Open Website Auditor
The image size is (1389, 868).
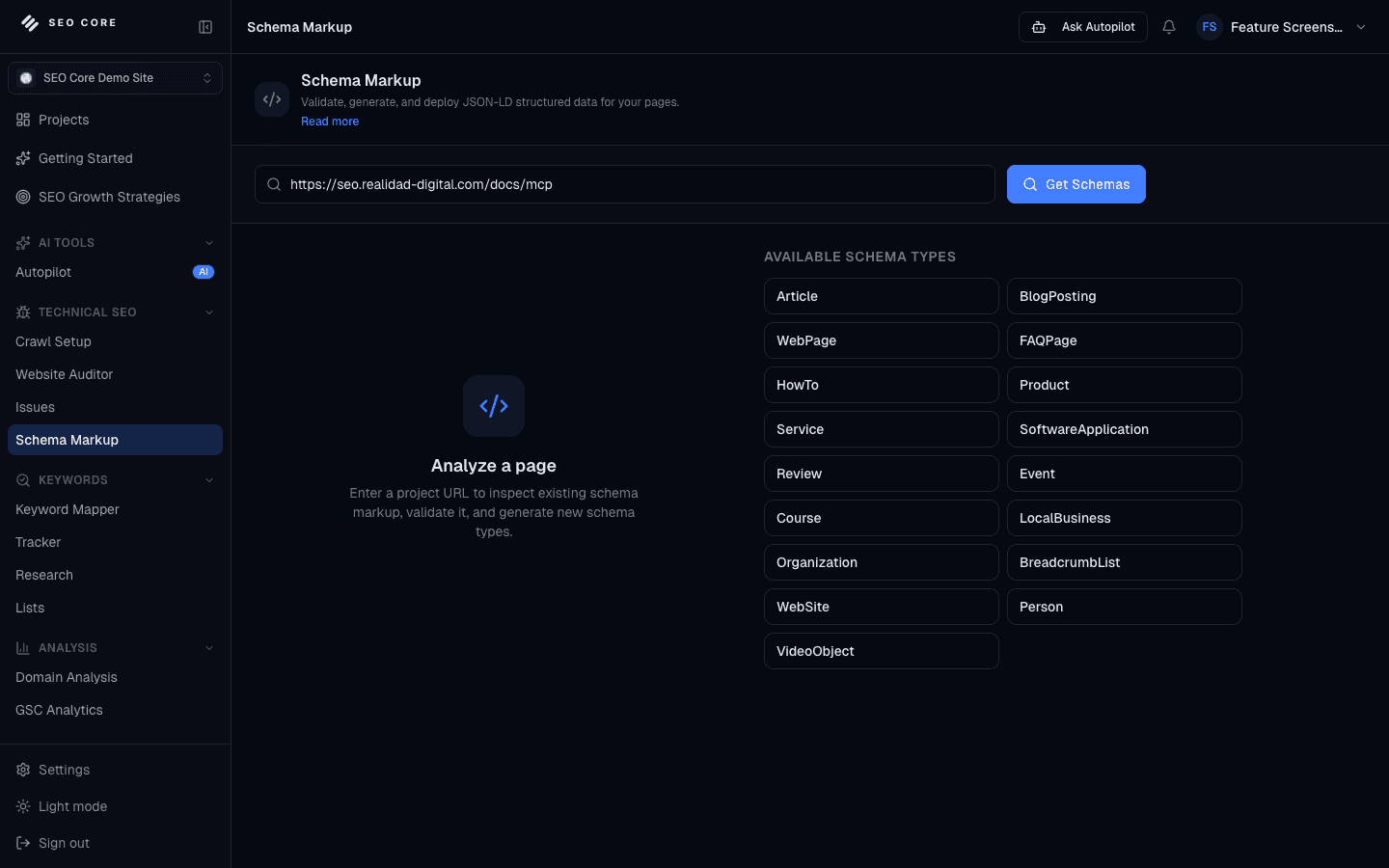point(115,374)
